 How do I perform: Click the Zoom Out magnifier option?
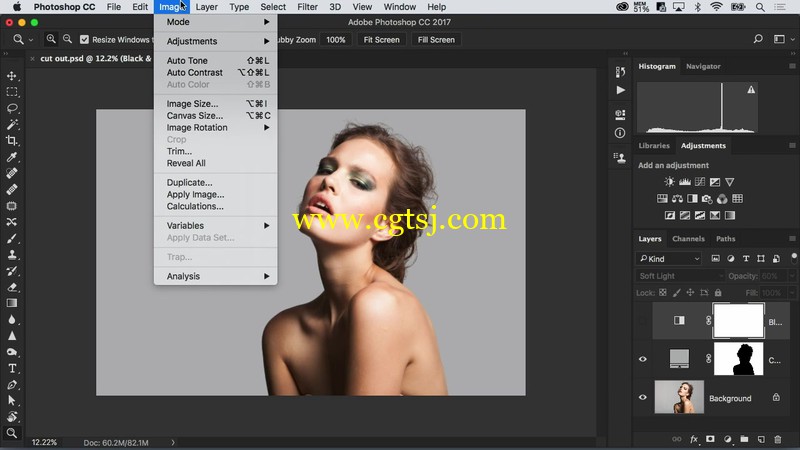pos(67,39)
